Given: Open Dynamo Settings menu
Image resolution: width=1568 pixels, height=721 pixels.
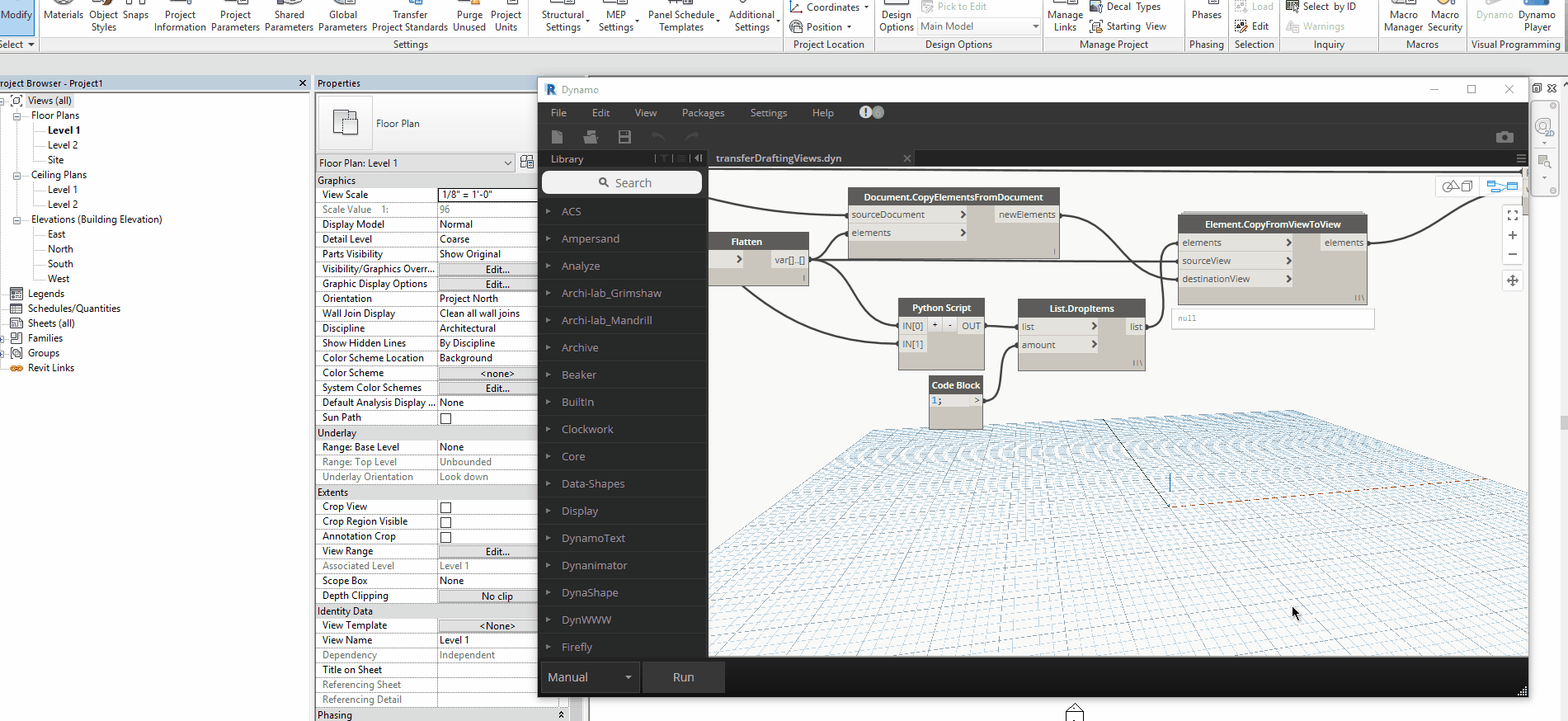Looking at the screenshot, I should pos(768,113).
